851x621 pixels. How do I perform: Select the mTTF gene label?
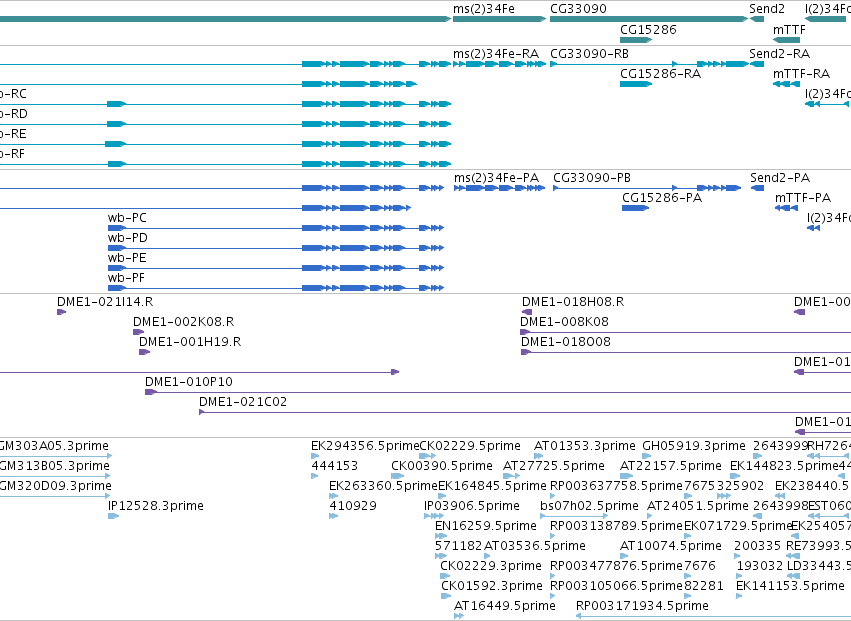pyautogui.click(x=789, y=30)
